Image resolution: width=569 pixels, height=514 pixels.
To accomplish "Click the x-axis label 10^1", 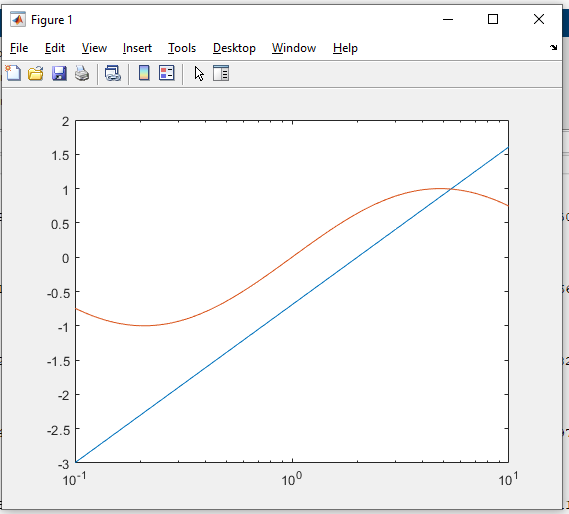I will 508,479.
